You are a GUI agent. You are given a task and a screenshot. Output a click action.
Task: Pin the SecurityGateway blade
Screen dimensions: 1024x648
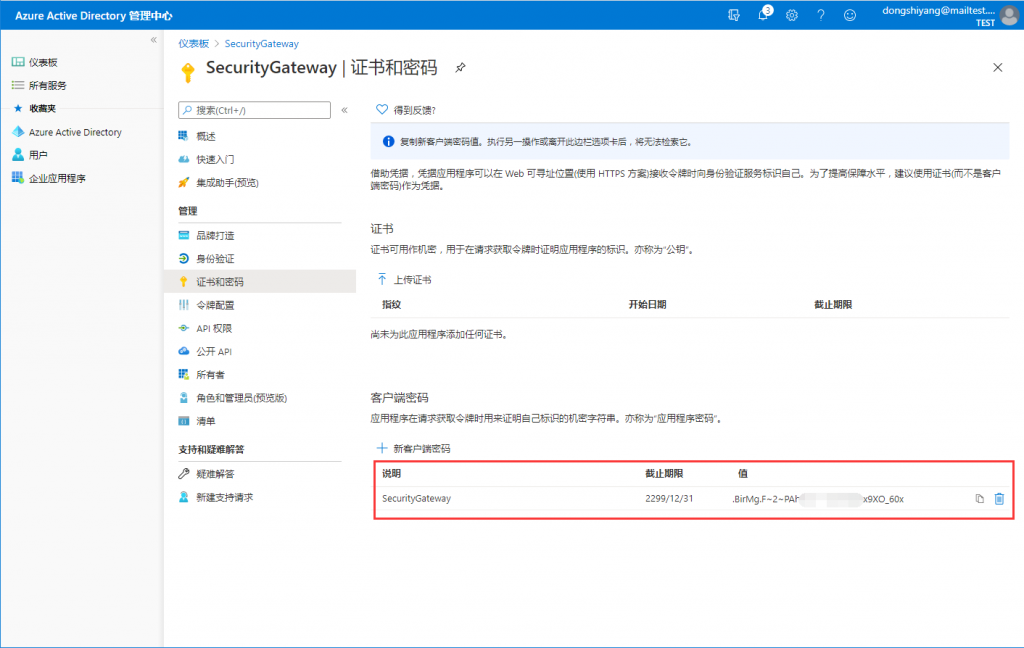coord(460,67)
